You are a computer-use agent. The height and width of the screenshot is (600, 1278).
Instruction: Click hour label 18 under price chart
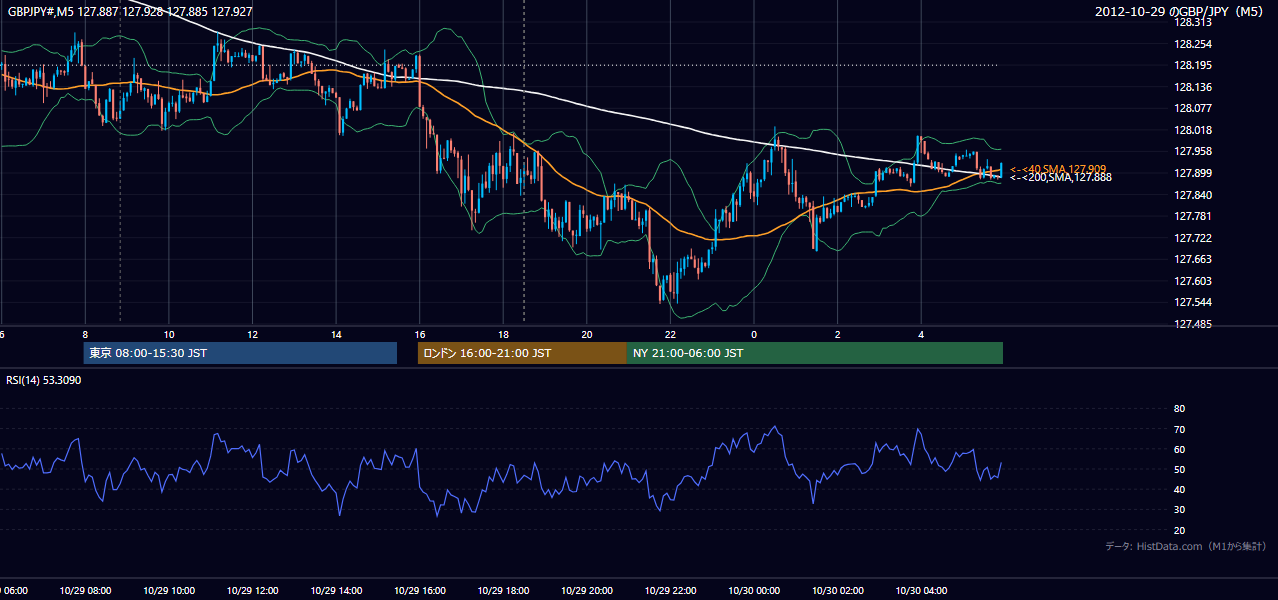click(x=503, y=334)
